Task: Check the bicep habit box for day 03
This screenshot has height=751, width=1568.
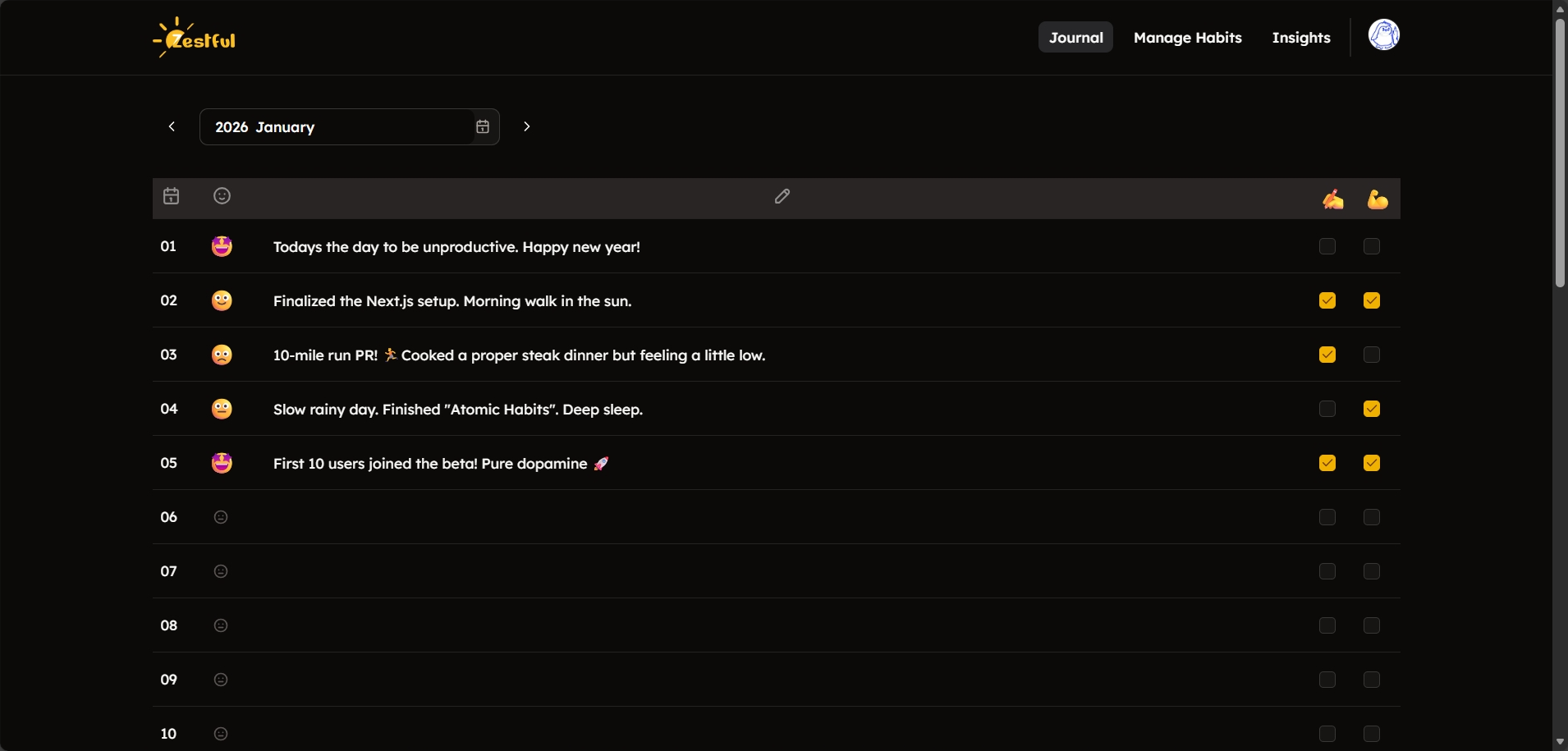Action: pos(1372,355)
